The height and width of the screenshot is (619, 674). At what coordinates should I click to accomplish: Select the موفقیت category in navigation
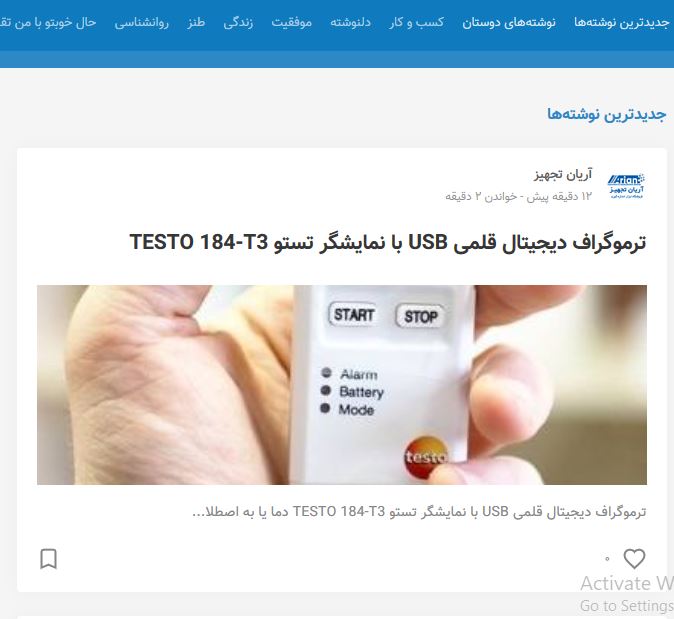(291, 22)
